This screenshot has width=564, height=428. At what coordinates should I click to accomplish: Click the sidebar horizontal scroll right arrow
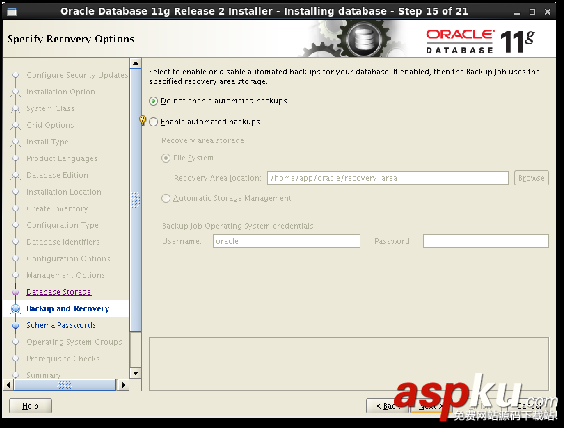click(x=123, y=385)
